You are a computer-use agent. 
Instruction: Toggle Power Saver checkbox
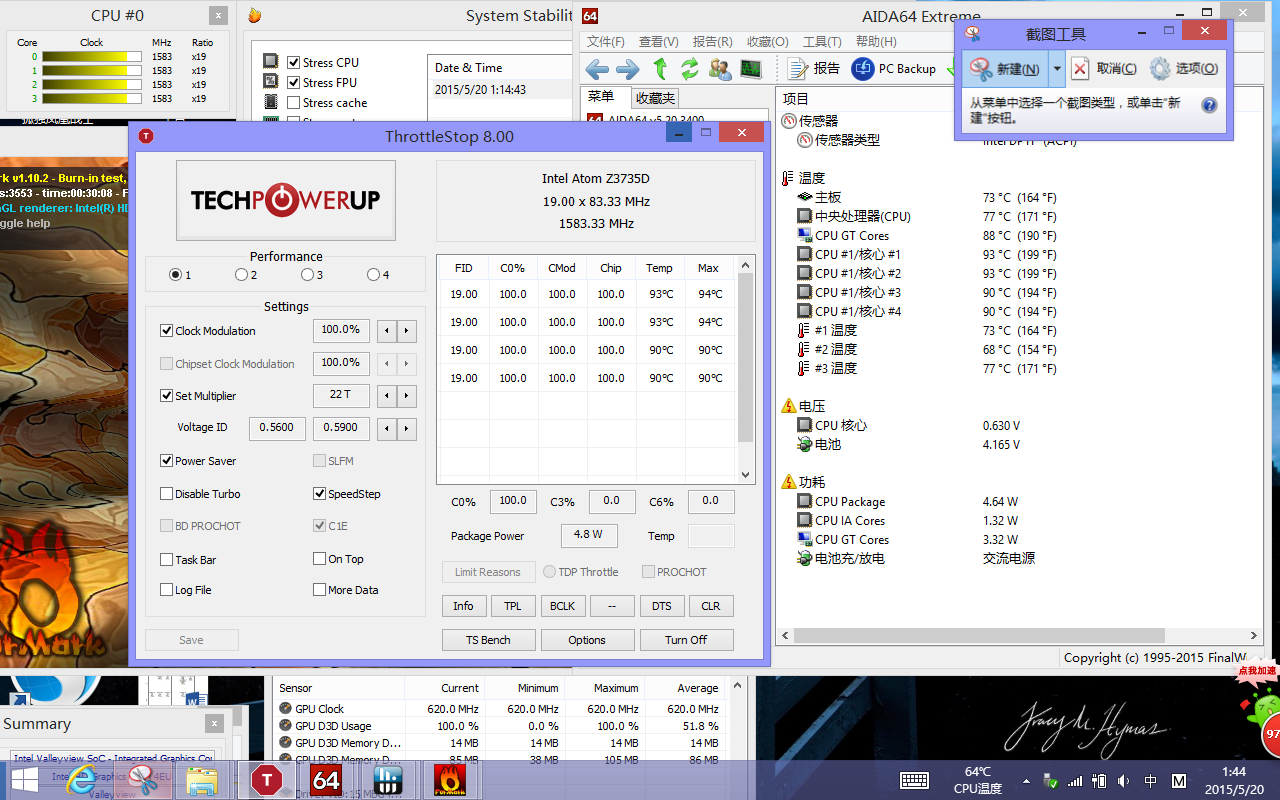pyautogui.click(x=167, y=461)
